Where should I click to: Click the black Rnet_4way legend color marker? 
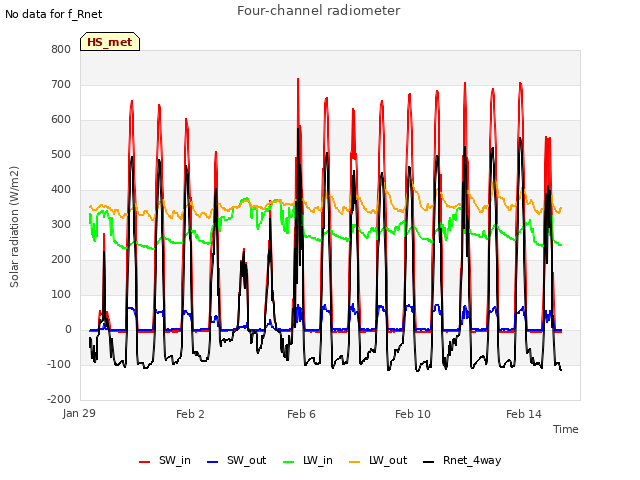pyautogui.click(x=429, y=462)
